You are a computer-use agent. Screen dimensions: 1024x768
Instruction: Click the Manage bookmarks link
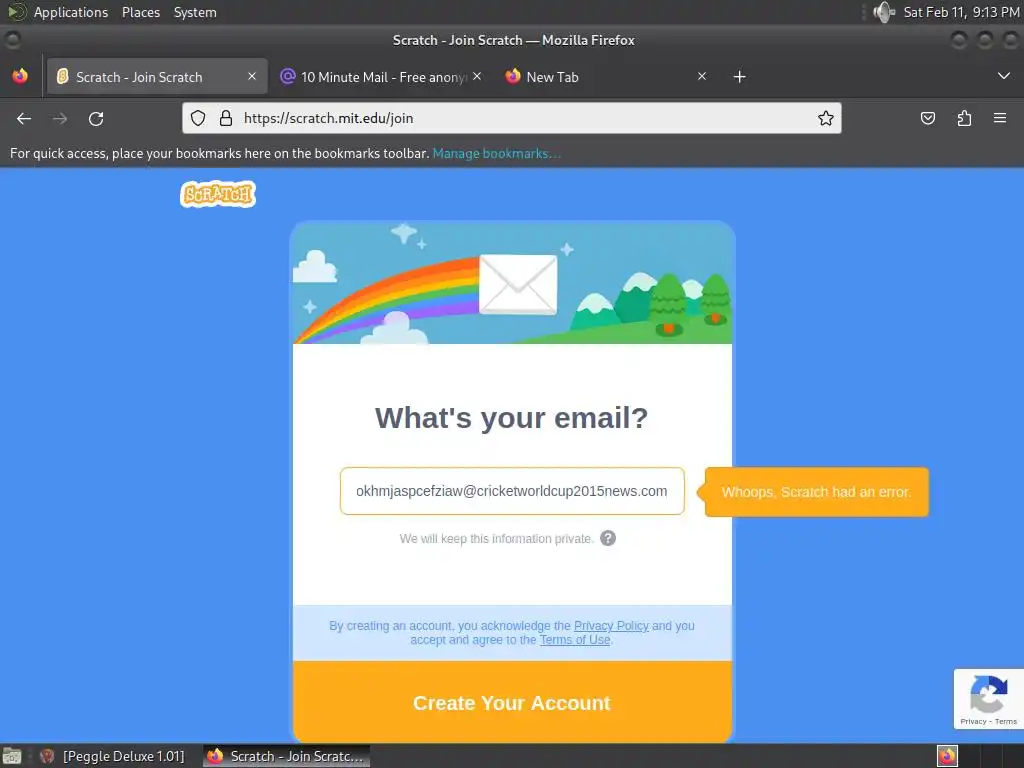(496, 153)
